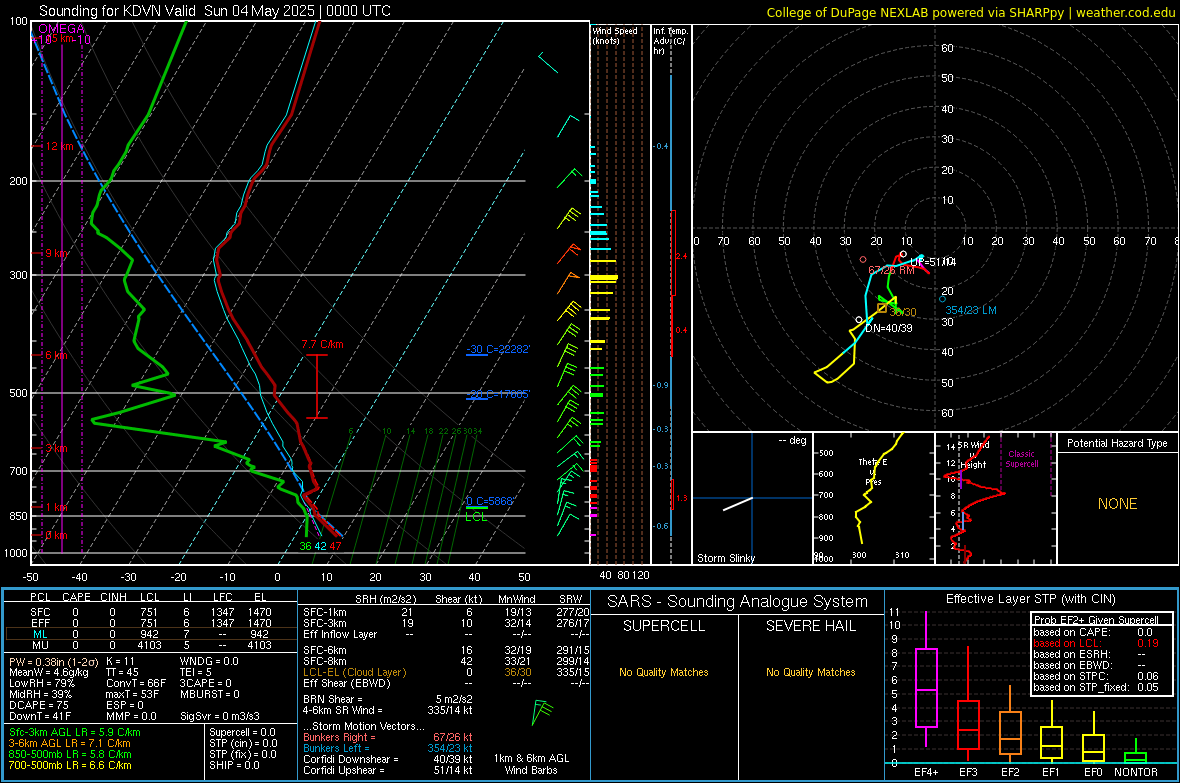
Task: Select the '3 km' height marker
Action: (x=56, y=449)
